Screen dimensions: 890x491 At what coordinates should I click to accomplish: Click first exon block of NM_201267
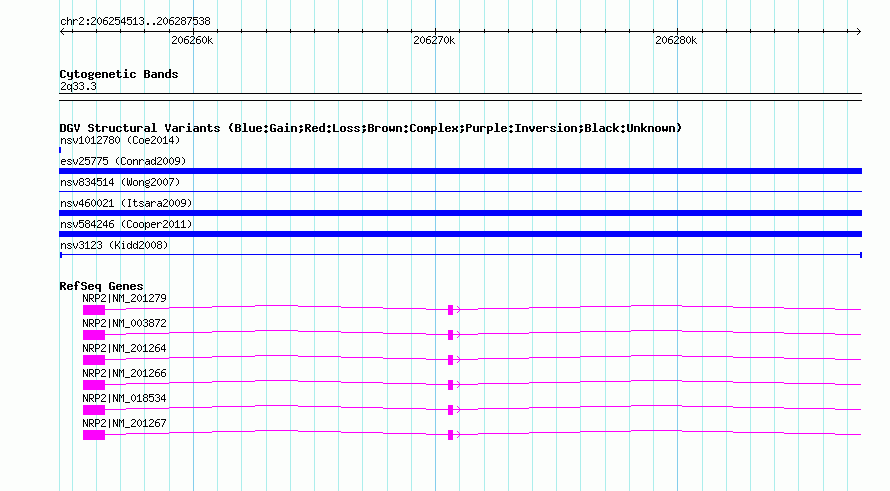click(x=94, y=435)
